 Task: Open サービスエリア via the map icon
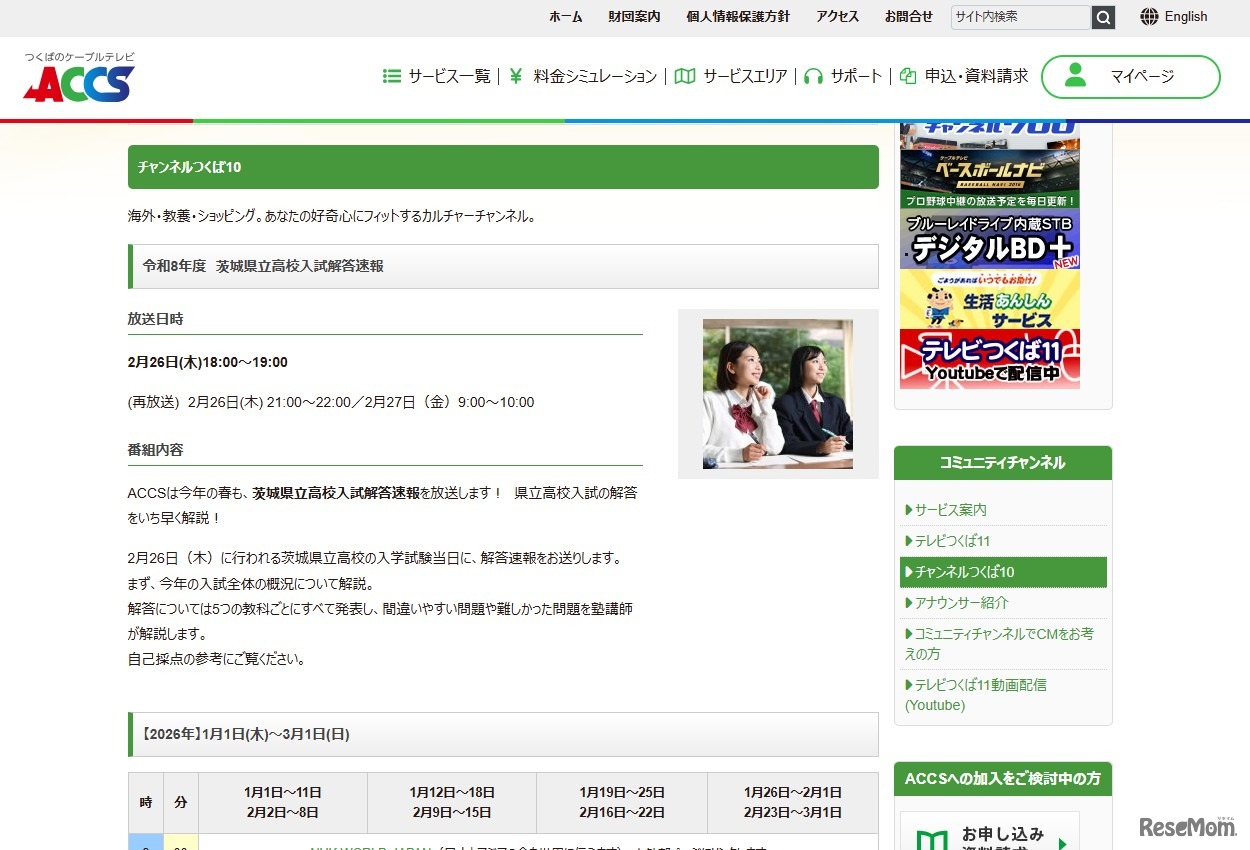tap(685, 75)
